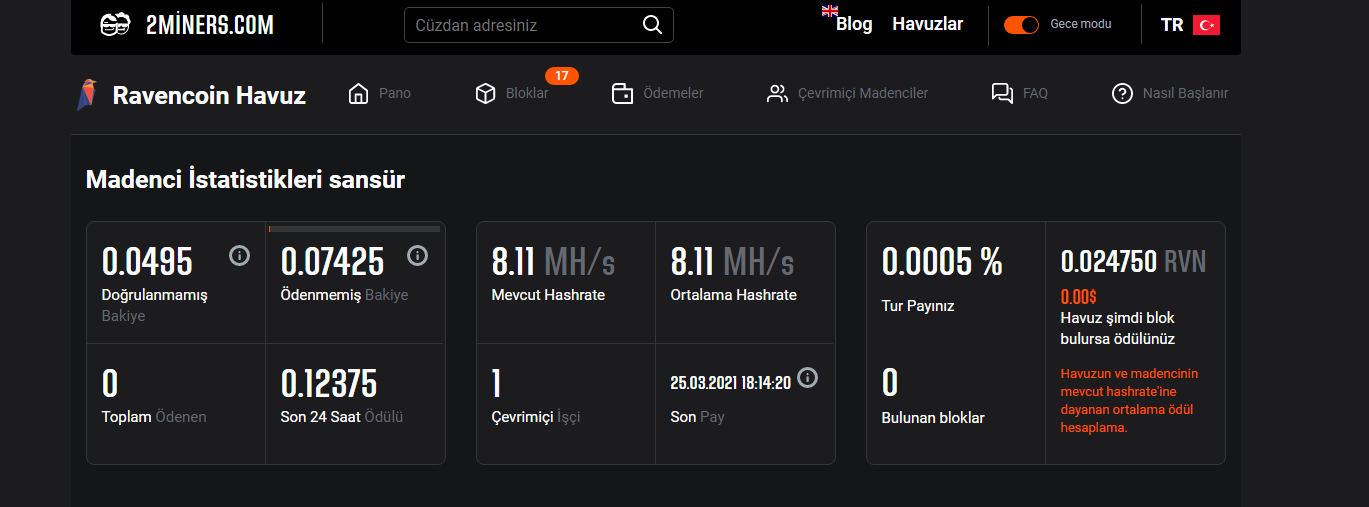Open the Bloklar tab
The width and height of the screenshot is (1369, 507).
512,94
